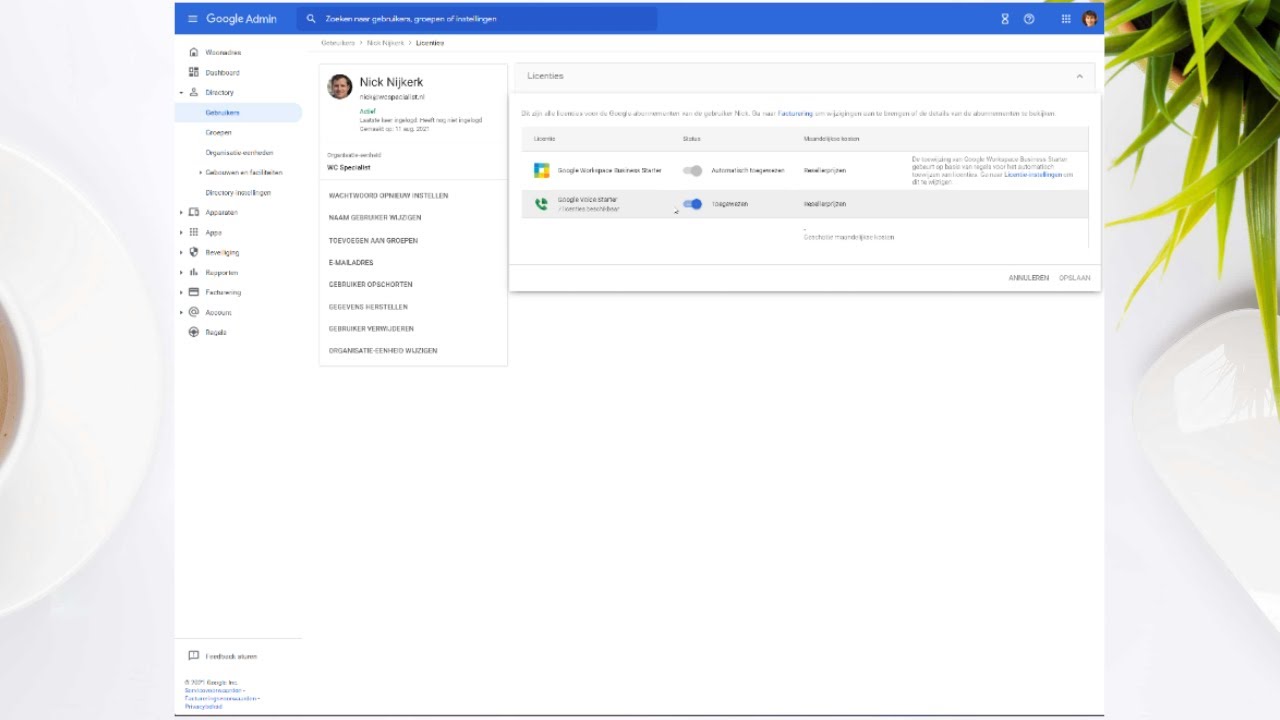Screen dimensions: 1280x720
Task: Toggle the Google Voice Starter license switch
Action: click(x=693, y=204)
